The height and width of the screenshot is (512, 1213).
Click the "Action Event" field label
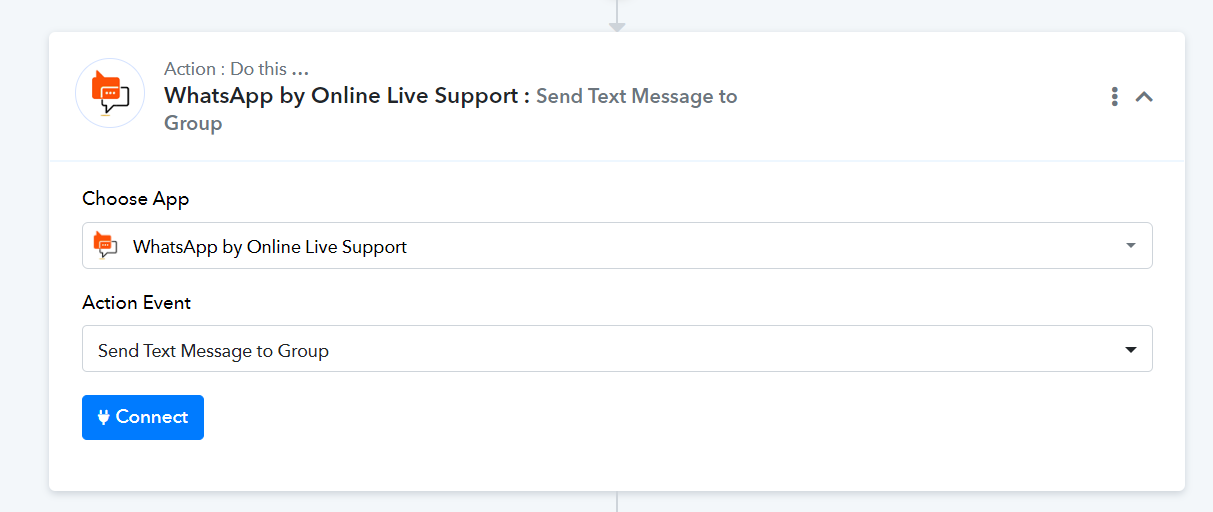coord(136,302)
